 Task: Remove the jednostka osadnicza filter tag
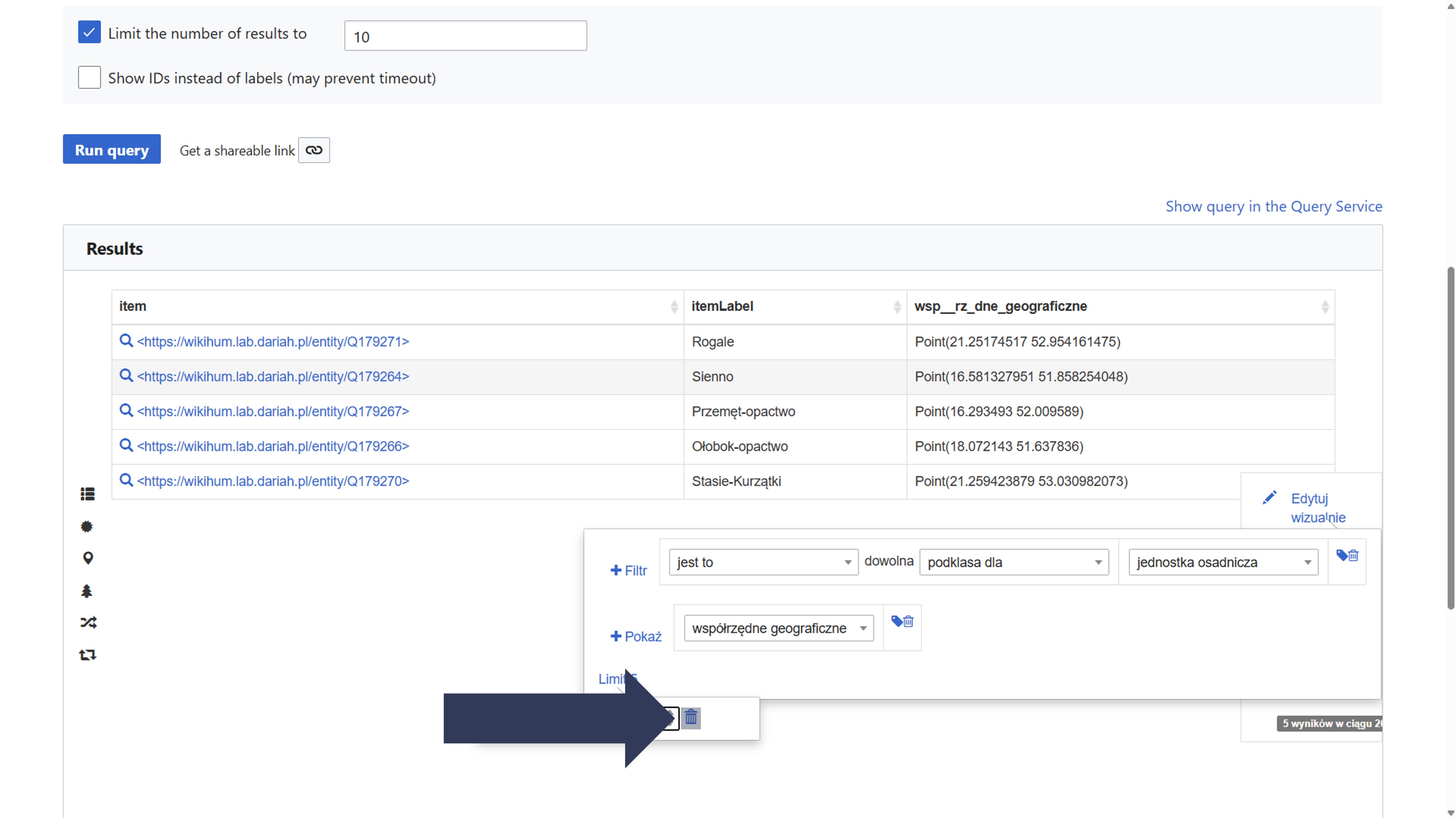pyautogui.click(x=1347, y=556)
